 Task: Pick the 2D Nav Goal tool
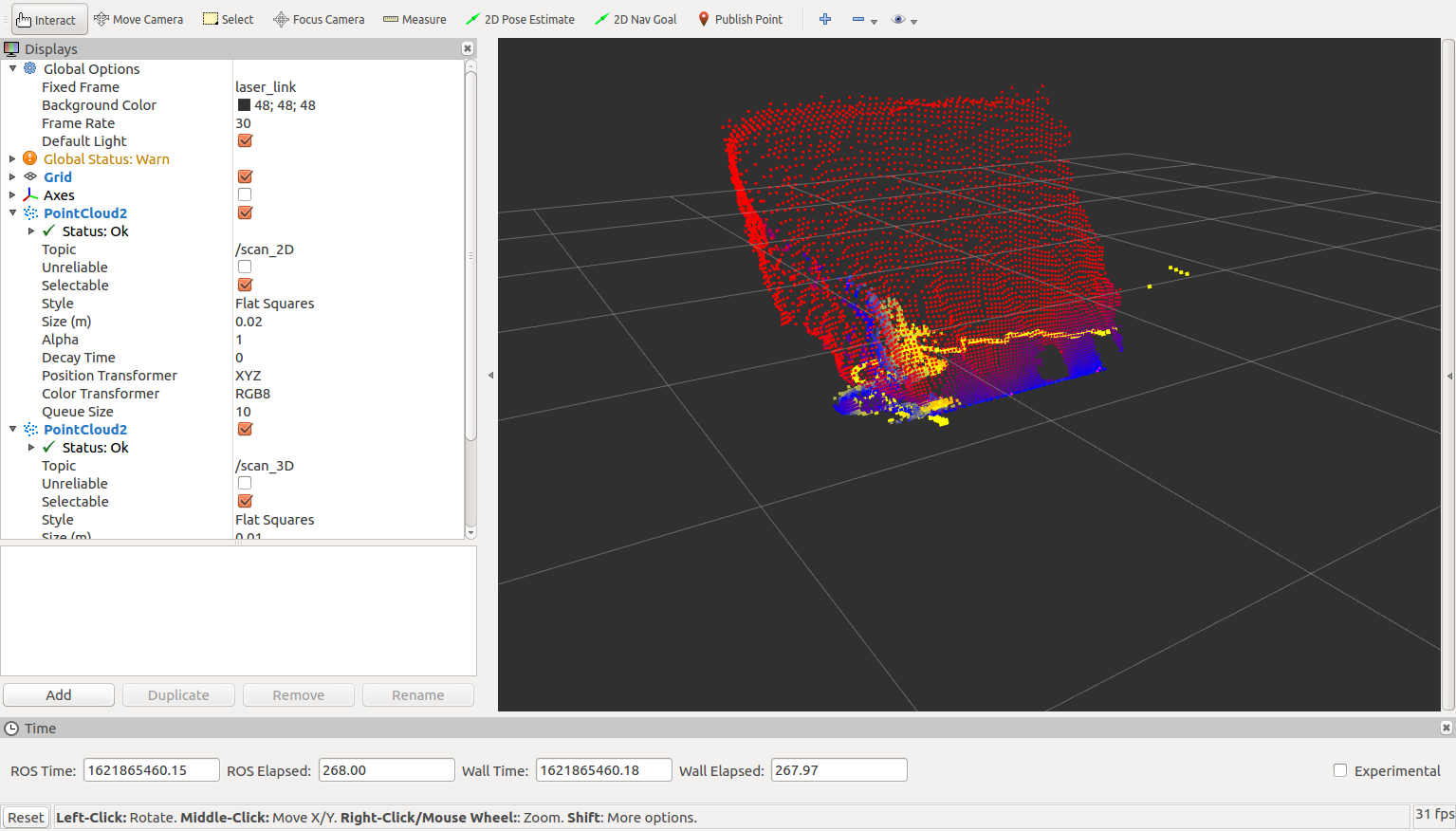[x=636, y=19]
